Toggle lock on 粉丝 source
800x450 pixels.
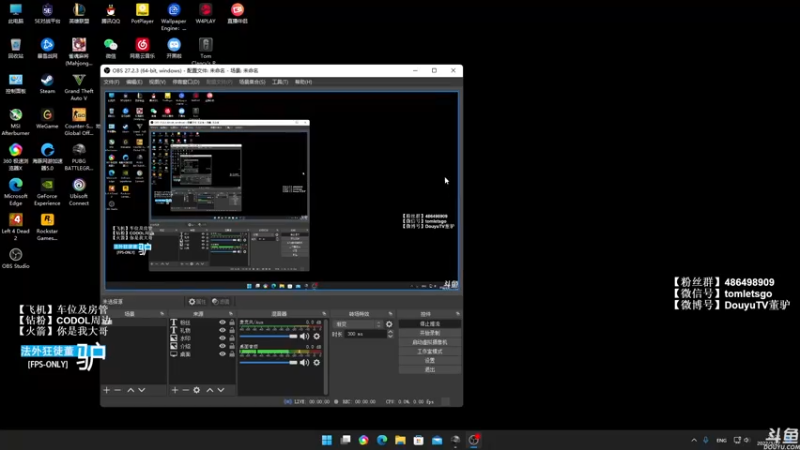[x=232, y=322]
